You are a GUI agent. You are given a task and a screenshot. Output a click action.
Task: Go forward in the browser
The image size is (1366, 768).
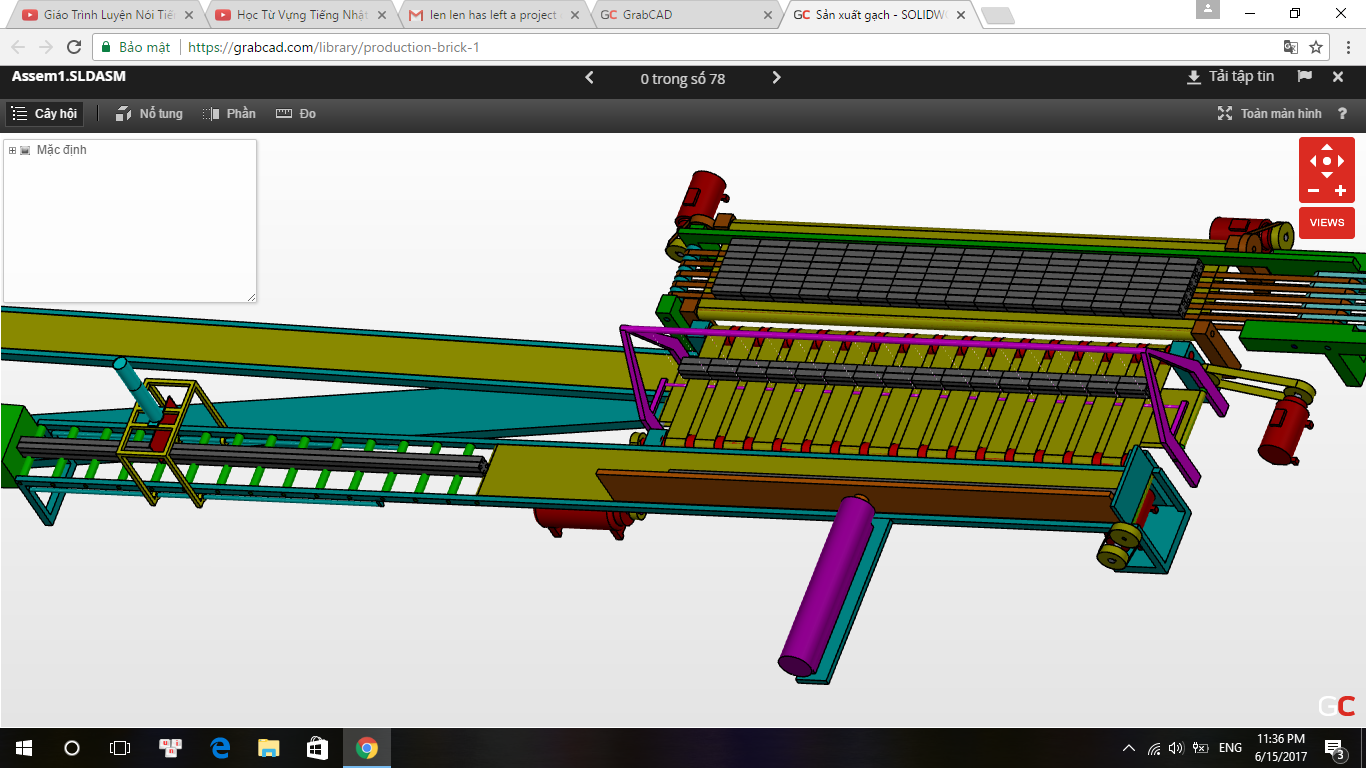coord(46,47)
